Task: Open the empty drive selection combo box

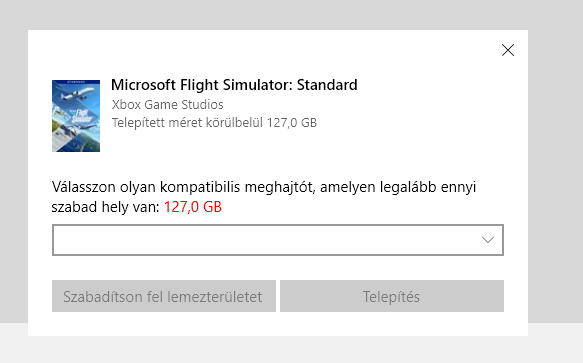Action: tap(278, 240)
